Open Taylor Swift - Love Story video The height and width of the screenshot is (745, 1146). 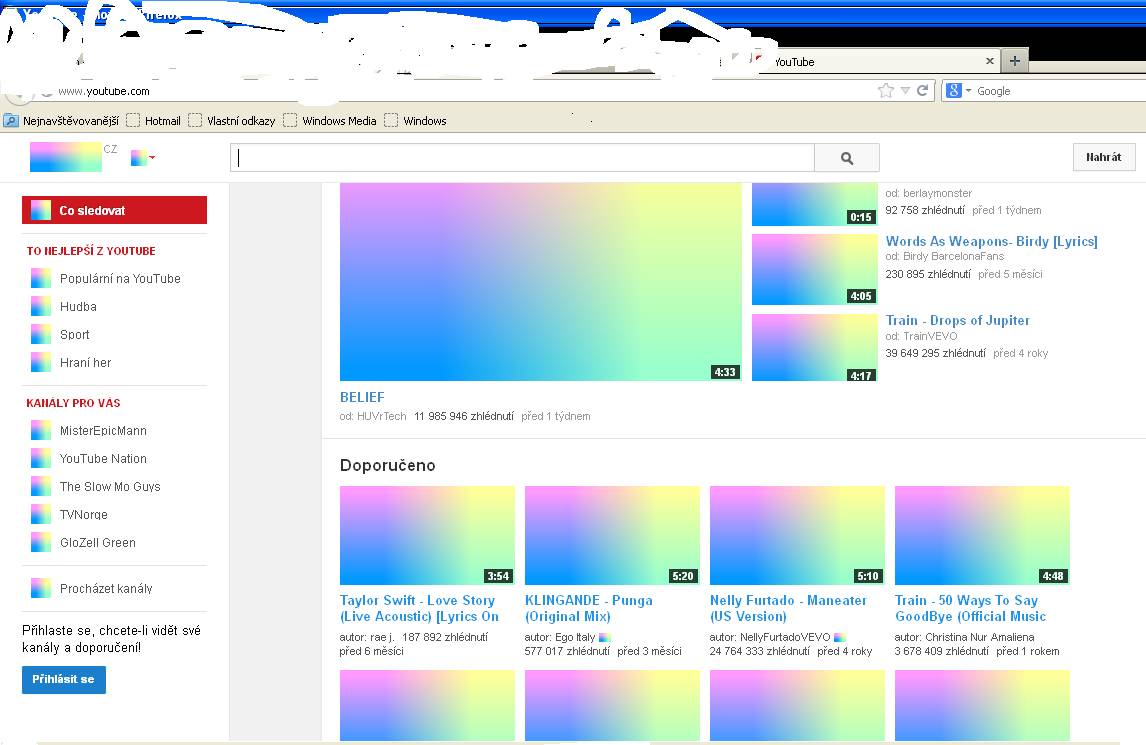tap(419, 608)
